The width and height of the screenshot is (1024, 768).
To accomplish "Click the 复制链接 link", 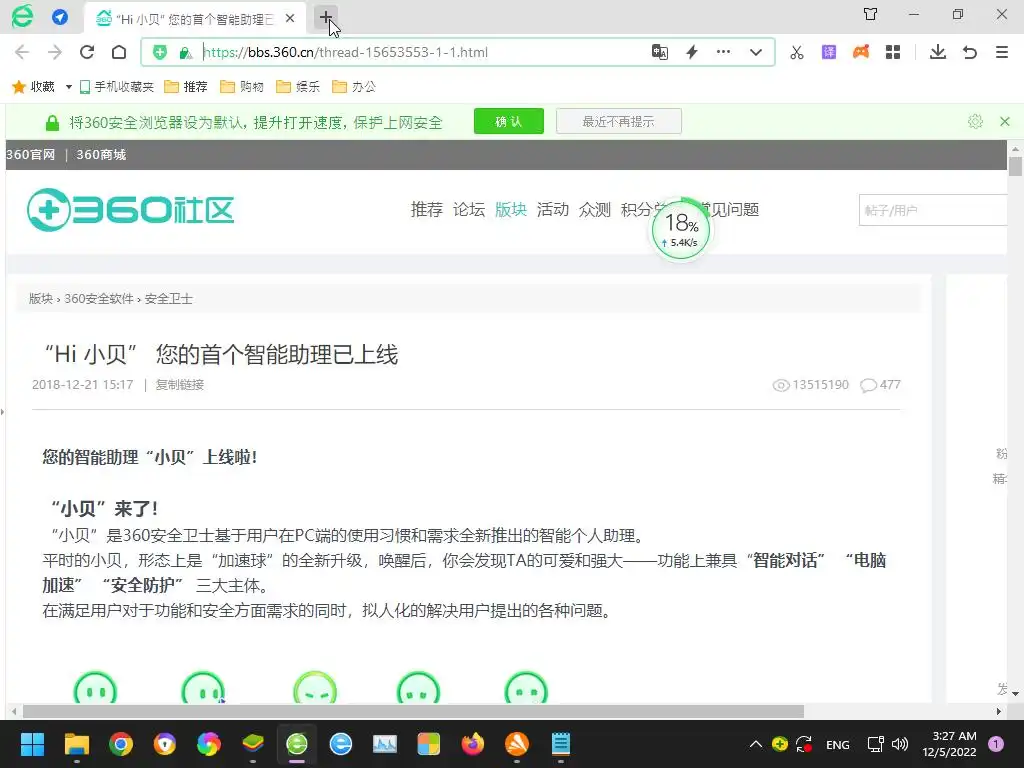I will [x=180, y=385].
